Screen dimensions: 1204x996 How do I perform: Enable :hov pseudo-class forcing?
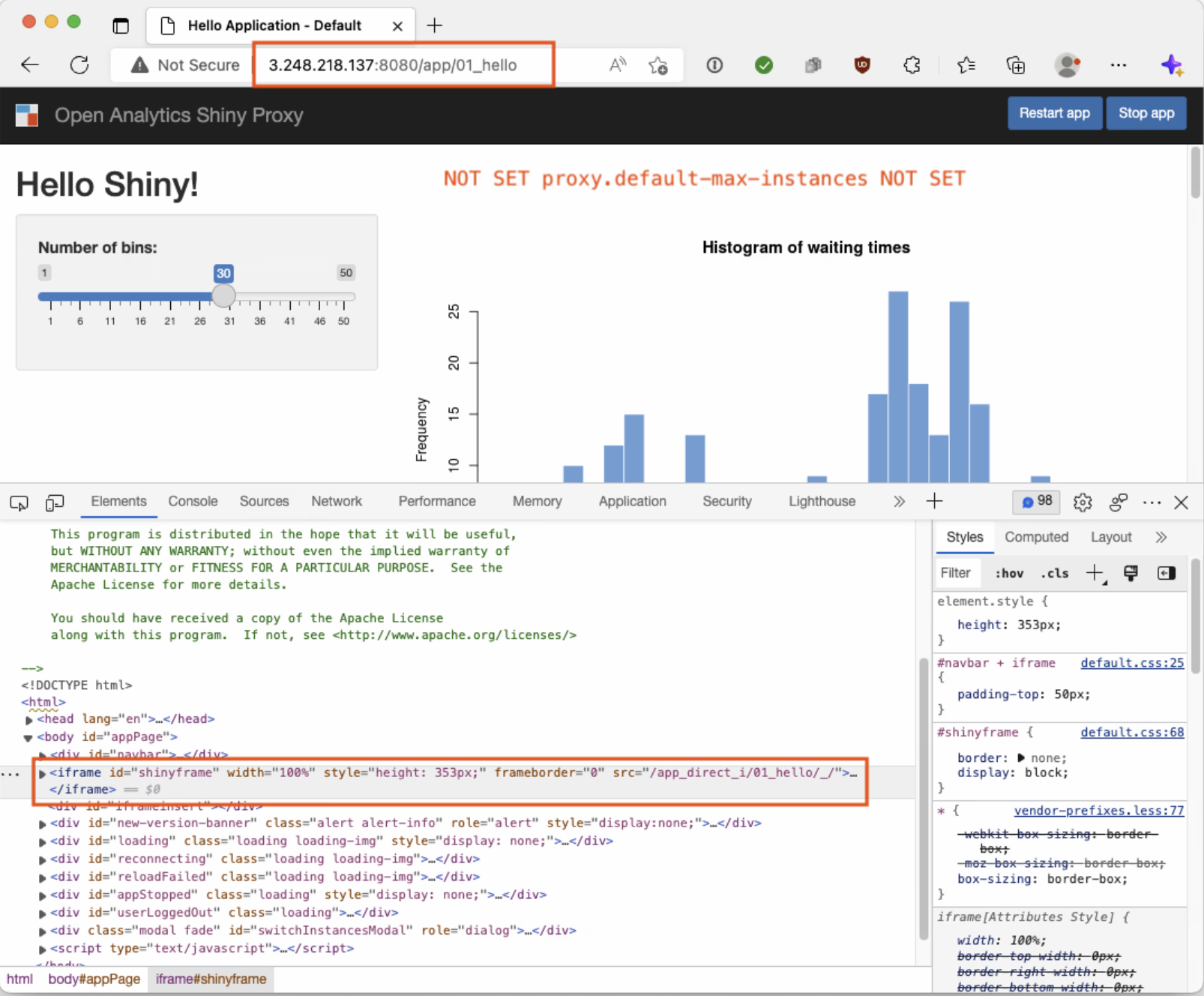(1009, 572)
